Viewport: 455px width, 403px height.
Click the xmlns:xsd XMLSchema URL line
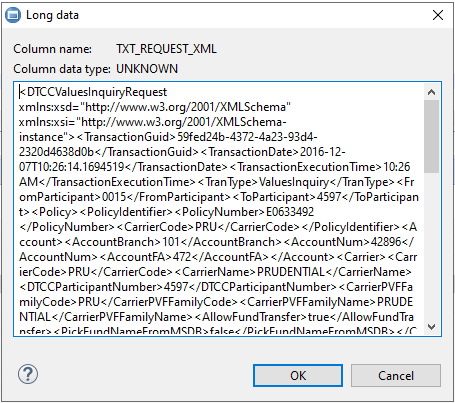(x=155, y=107)
